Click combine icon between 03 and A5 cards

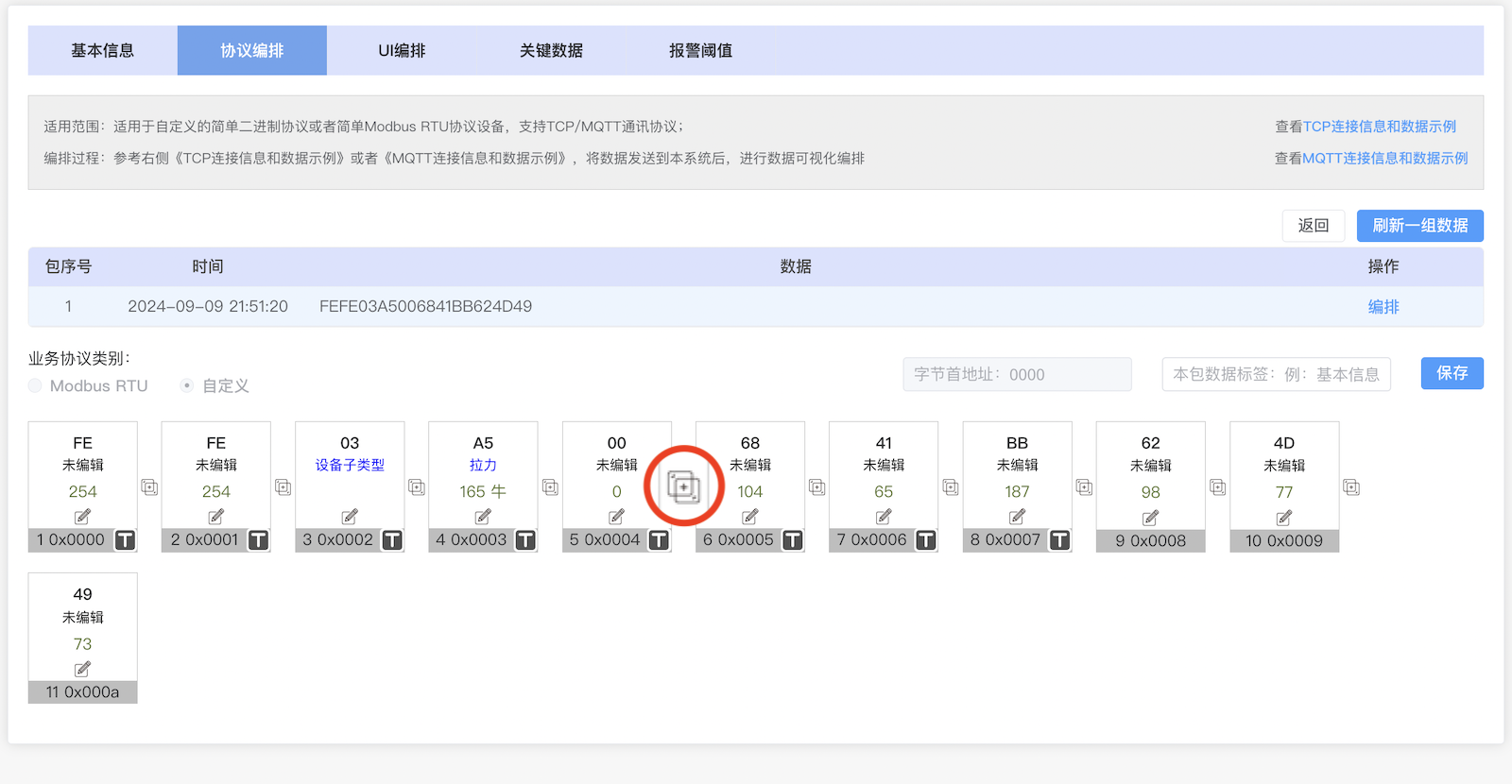pyautogui.click(x=417, y=487)
